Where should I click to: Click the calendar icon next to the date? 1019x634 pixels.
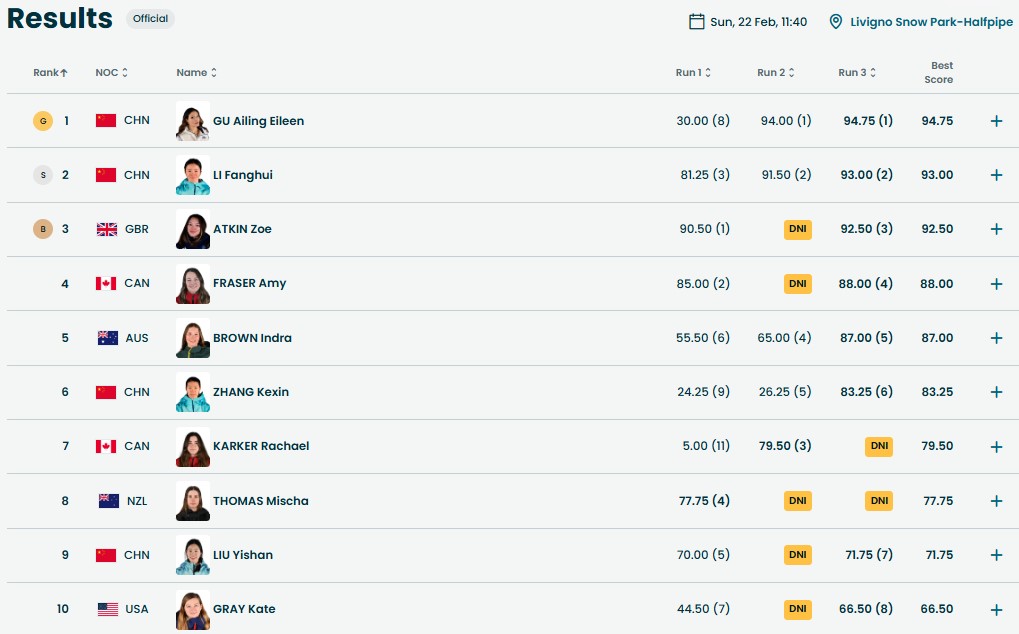click(x=697, y=21)
